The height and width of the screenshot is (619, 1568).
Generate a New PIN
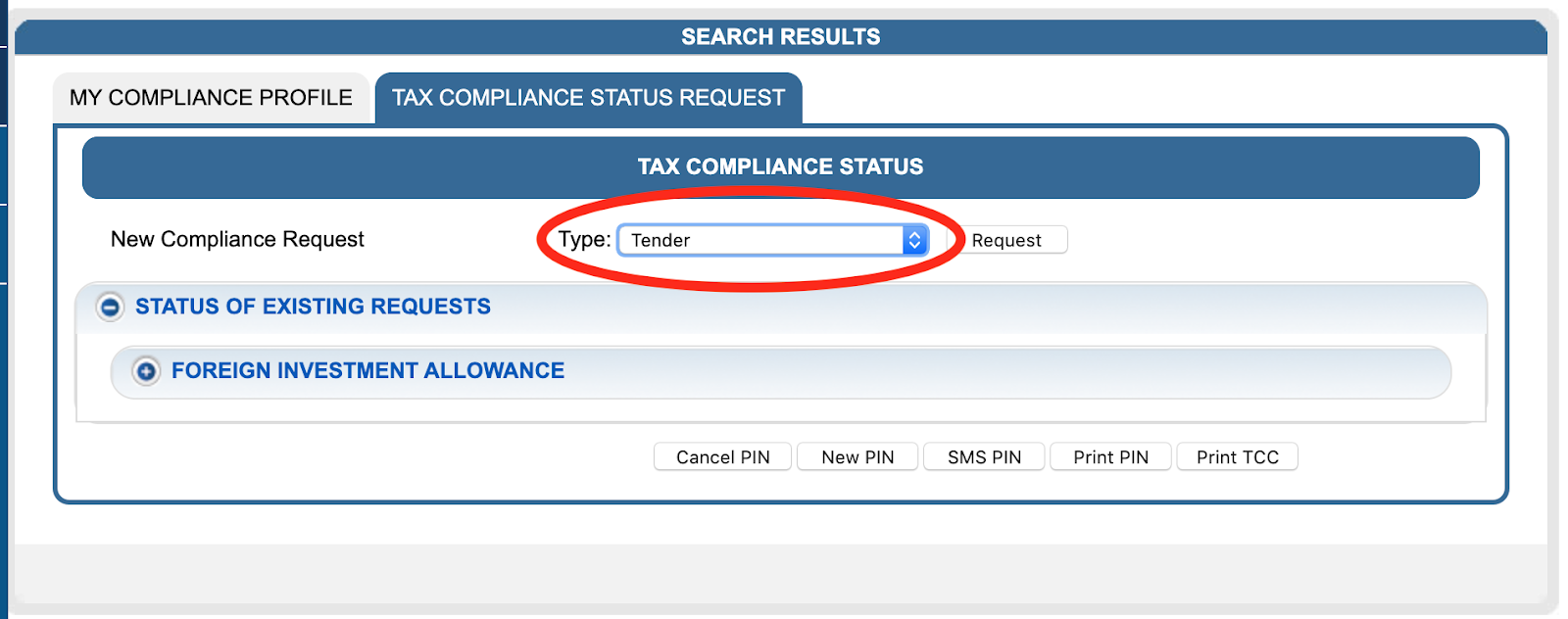[x=857, y=457]
